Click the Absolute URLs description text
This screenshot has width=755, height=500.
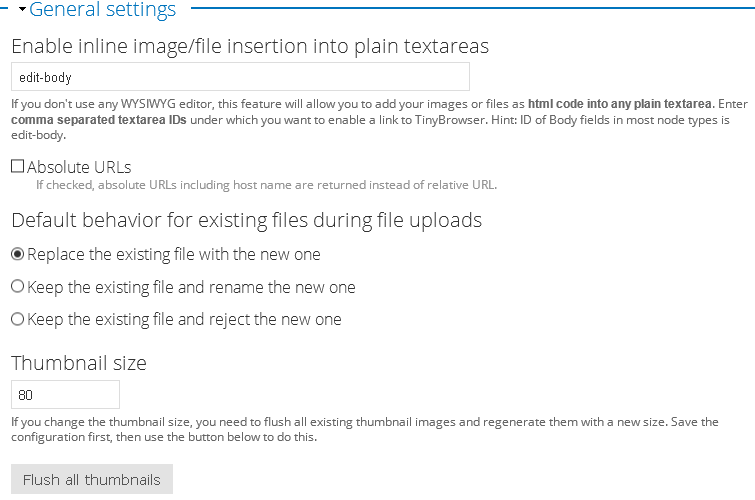(x=266, y=184)
